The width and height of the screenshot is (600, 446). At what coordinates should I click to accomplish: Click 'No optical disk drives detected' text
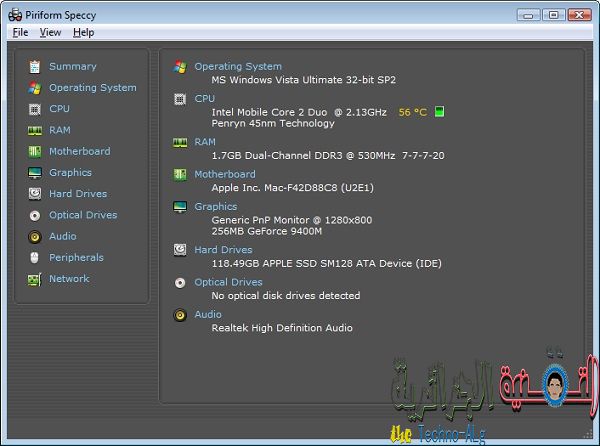click(x=286, y=296)
